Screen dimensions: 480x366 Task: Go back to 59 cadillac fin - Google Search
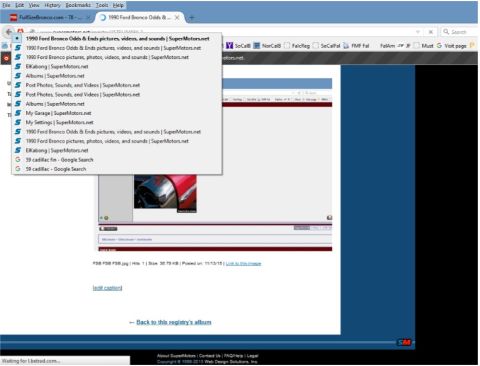(117, 160)
